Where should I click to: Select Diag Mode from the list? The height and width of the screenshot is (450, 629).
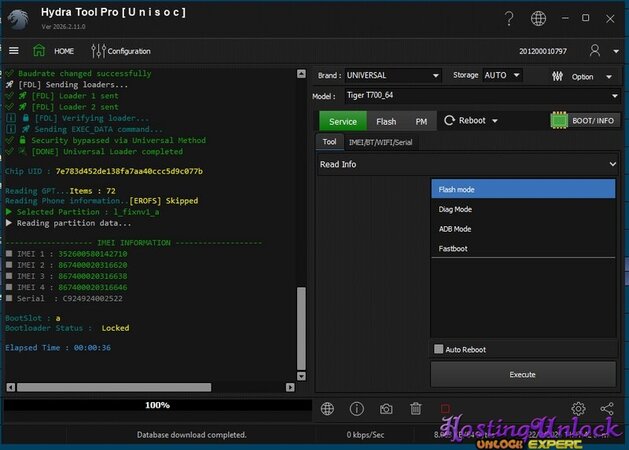point(455,209)
